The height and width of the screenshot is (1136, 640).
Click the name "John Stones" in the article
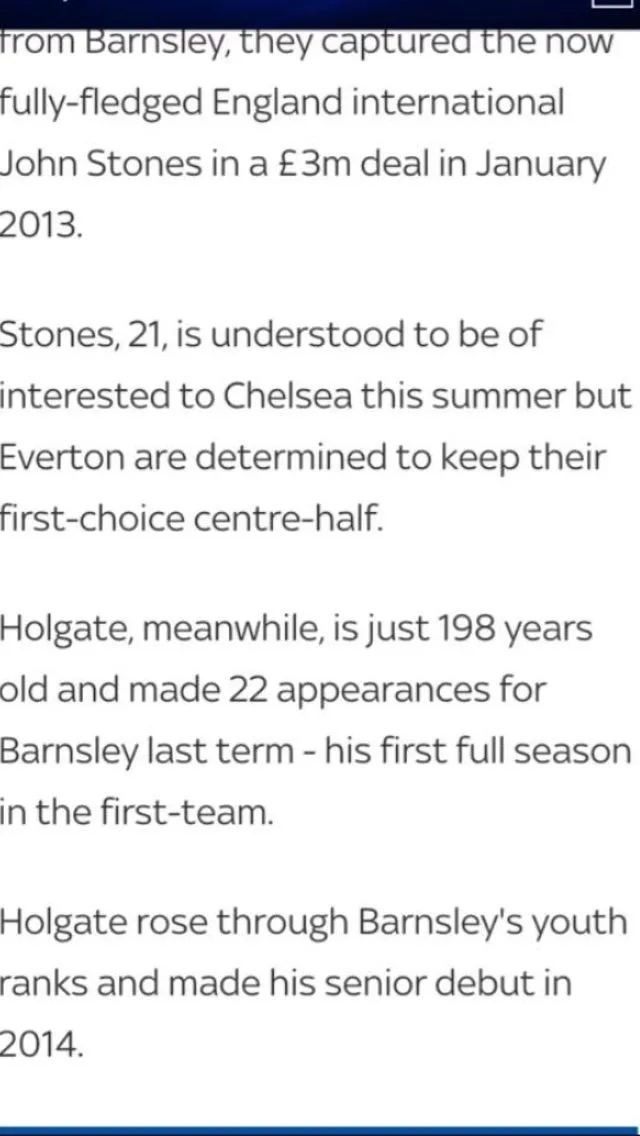(x=100, y=164)
